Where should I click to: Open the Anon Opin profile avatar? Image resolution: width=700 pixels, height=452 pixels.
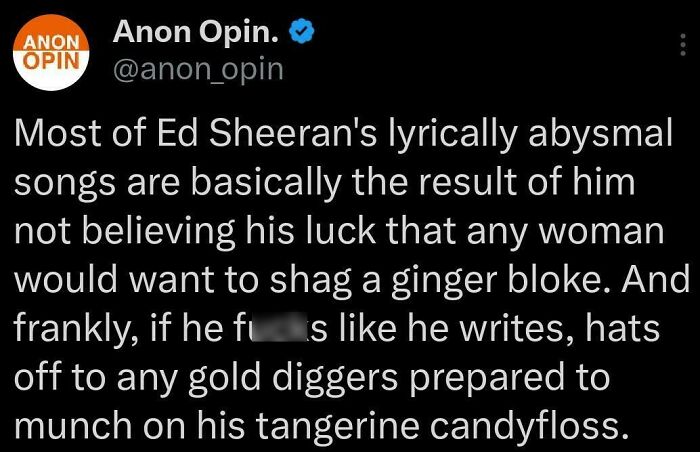point(51,52)
